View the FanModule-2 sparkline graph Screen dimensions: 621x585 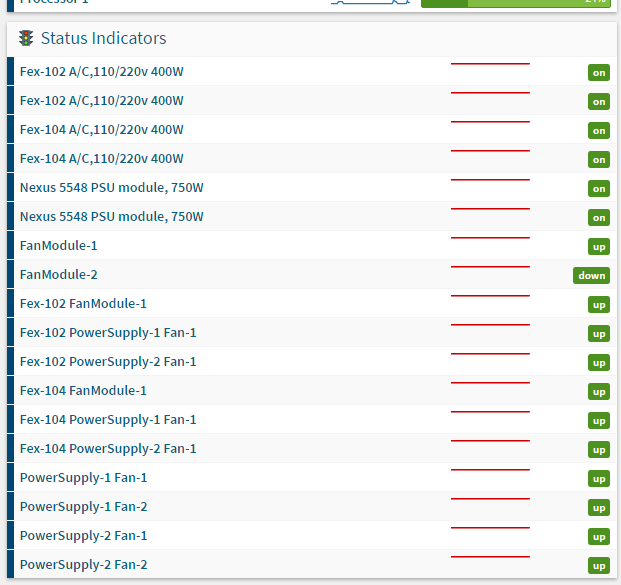pos(490,267)
